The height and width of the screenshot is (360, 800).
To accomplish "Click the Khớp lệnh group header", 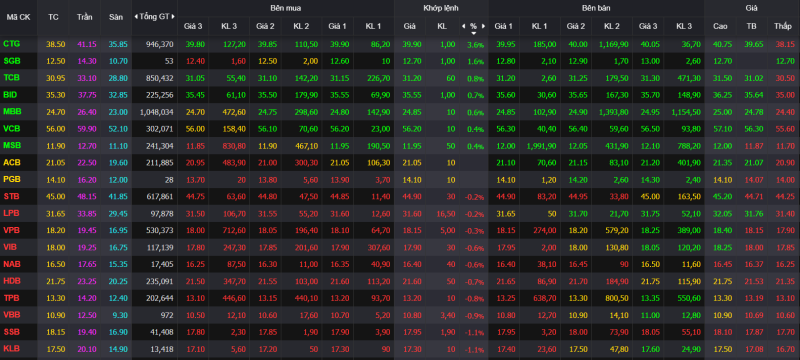I will (441, 8).
